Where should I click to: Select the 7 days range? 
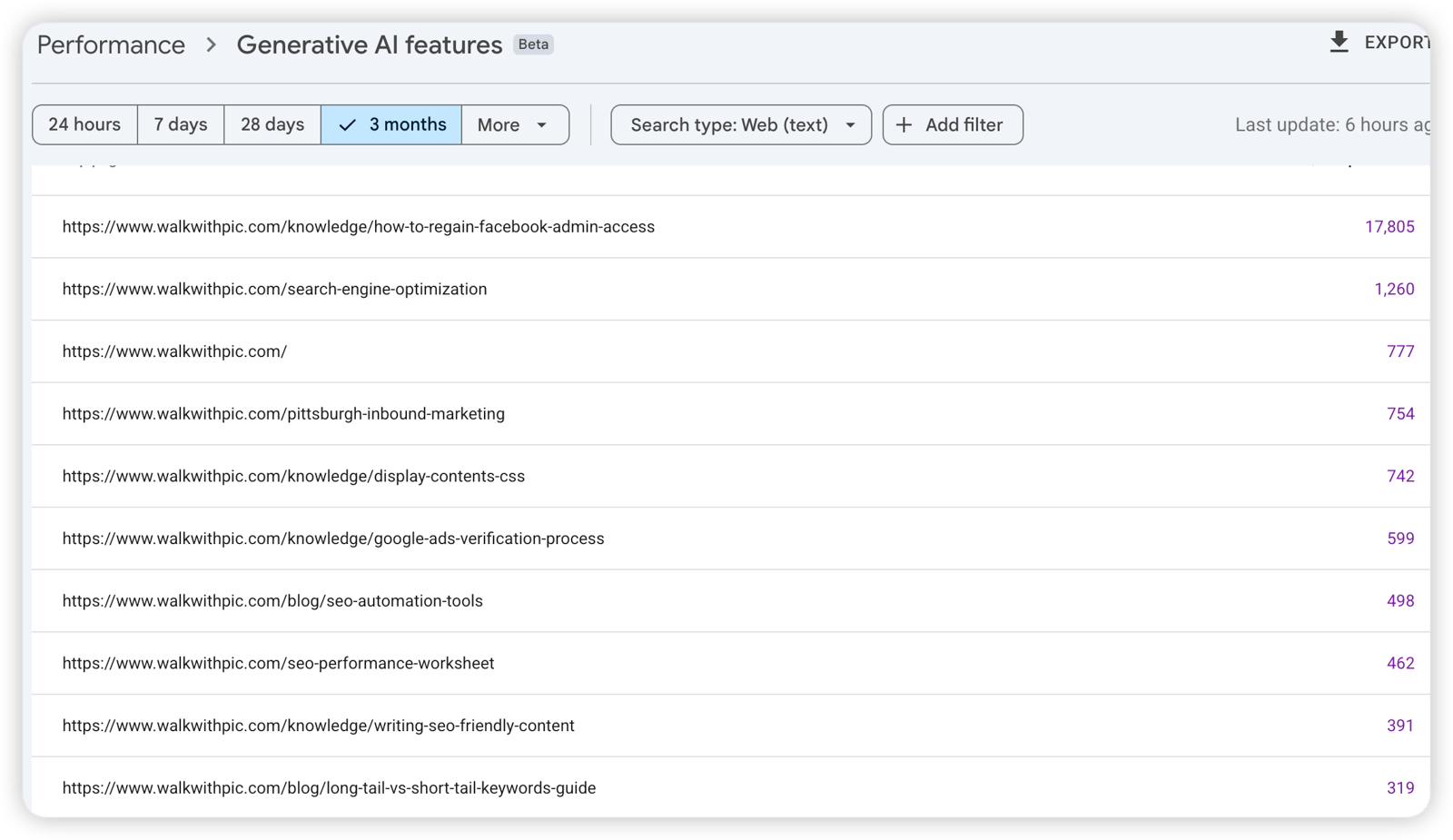[181, 125]
